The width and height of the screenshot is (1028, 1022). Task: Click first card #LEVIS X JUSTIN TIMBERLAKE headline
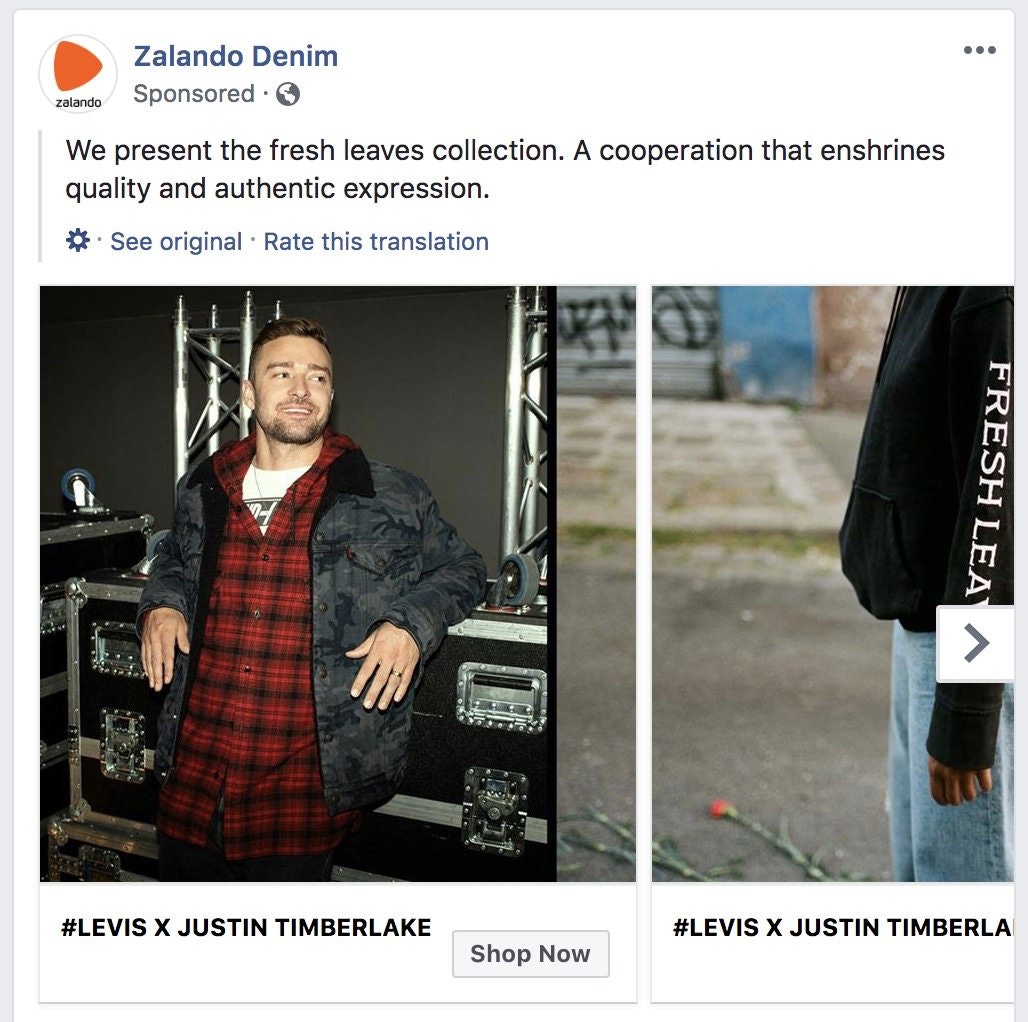(x=246, y=928)
